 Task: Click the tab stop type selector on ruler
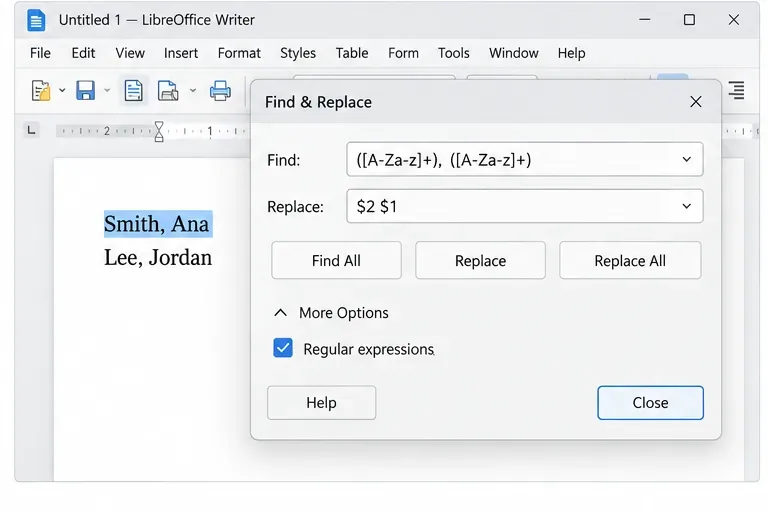(x=31, y=130)
